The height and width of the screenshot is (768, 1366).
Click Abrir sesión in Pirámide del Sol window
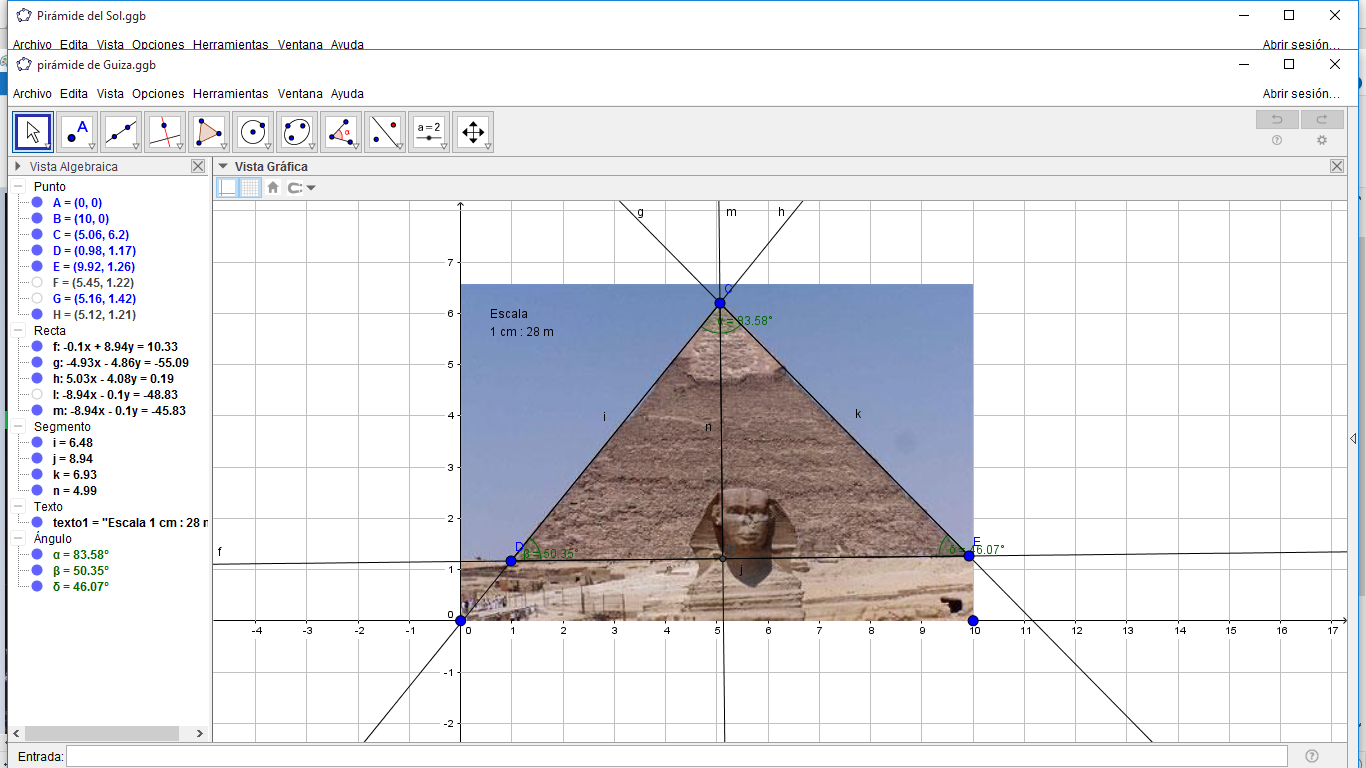click(1301, 44)
